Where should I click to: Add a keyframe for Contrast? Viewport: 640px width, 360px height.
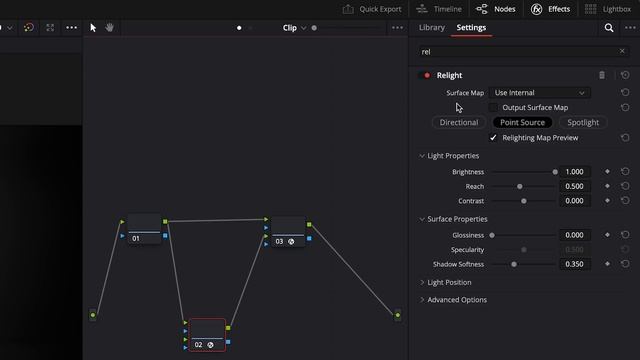607,201
